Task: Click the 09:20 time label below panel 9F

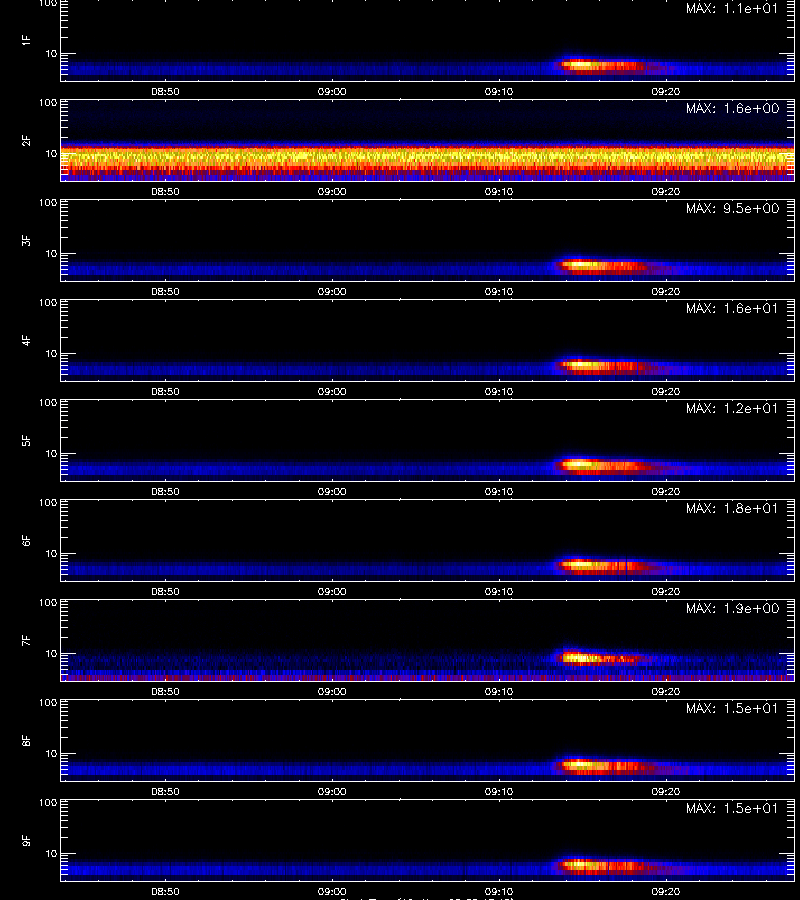Action: tap(666, 891)
